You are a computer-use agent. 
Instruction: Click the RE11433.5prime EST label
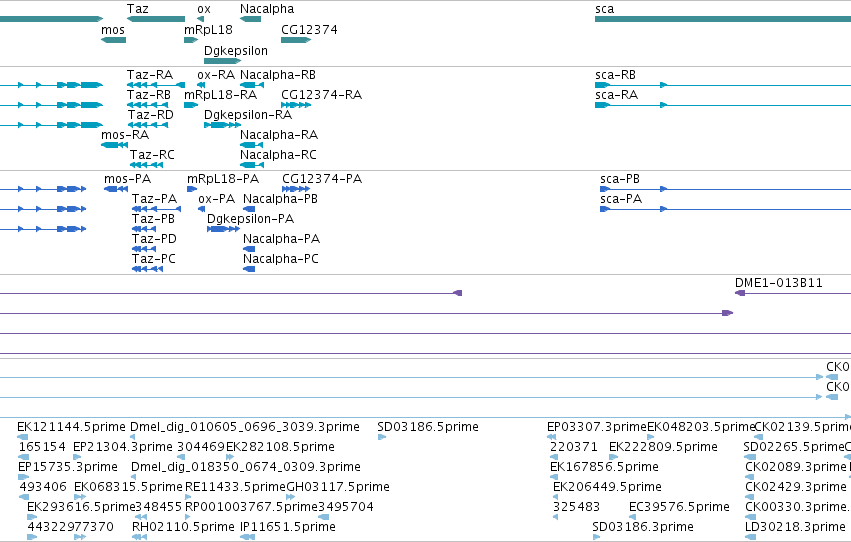point(236,487)
